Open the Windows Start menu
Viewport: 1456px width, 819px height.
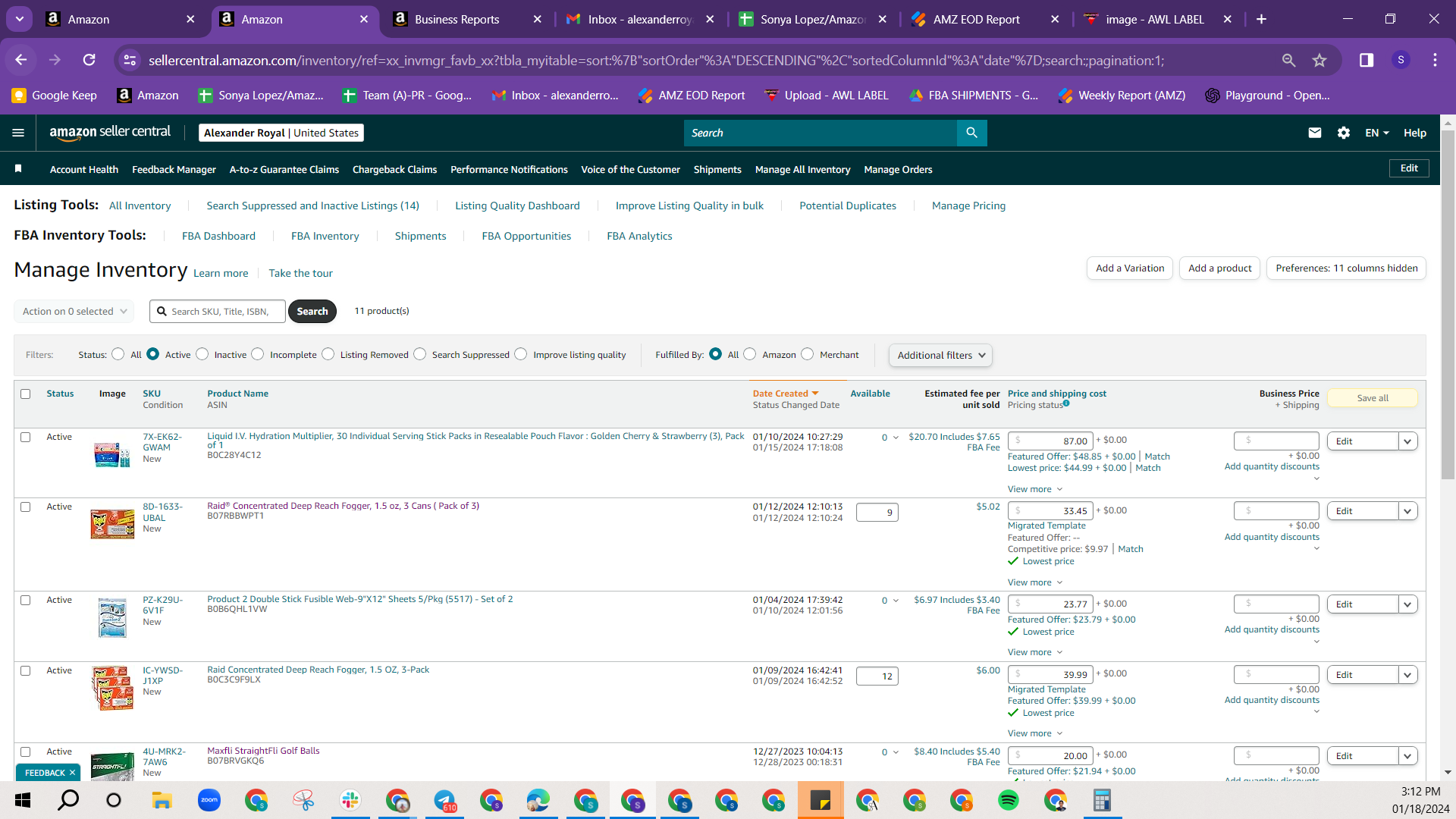[x=23, y=800]
